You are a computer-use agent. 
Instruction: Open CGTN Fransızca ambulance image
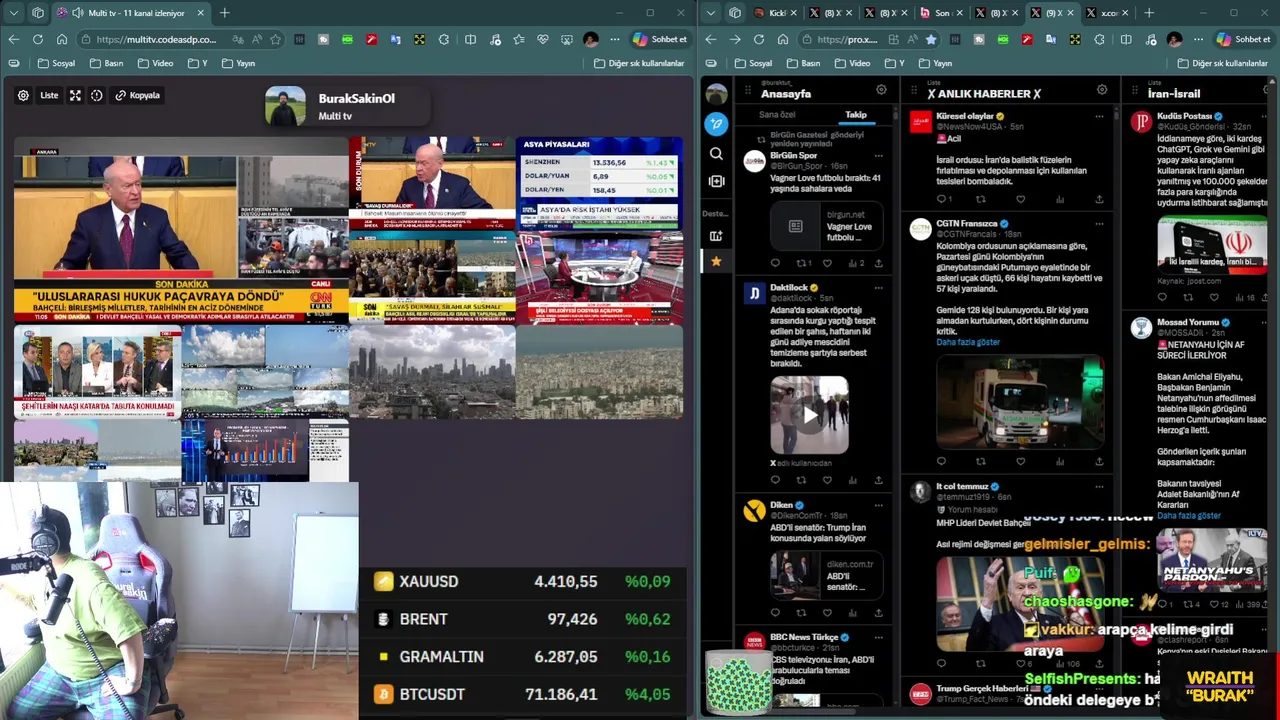1020,401
